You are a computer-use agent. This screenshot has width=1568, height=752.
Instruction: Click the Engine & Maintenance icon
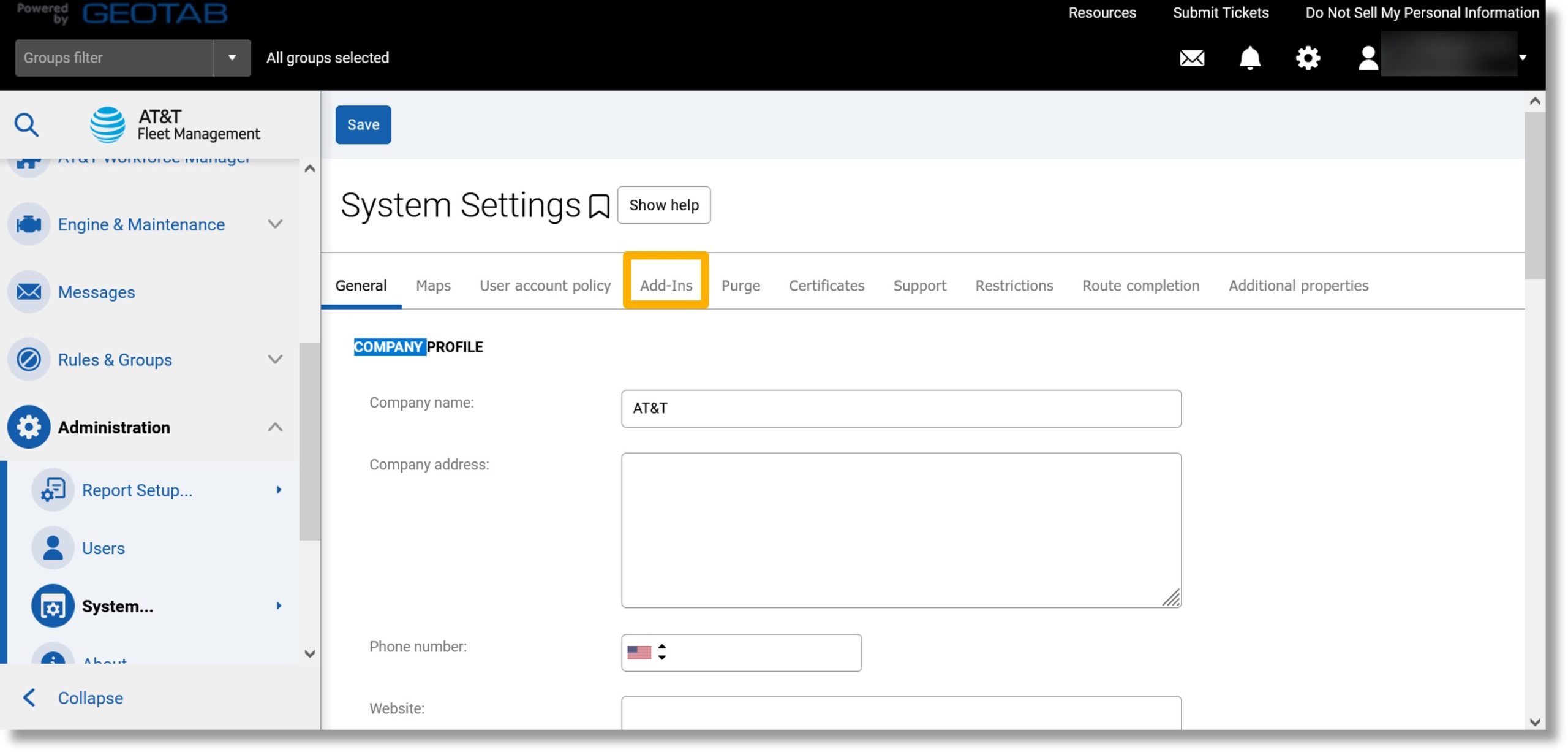pyautogui.click(x=28, y=224)
